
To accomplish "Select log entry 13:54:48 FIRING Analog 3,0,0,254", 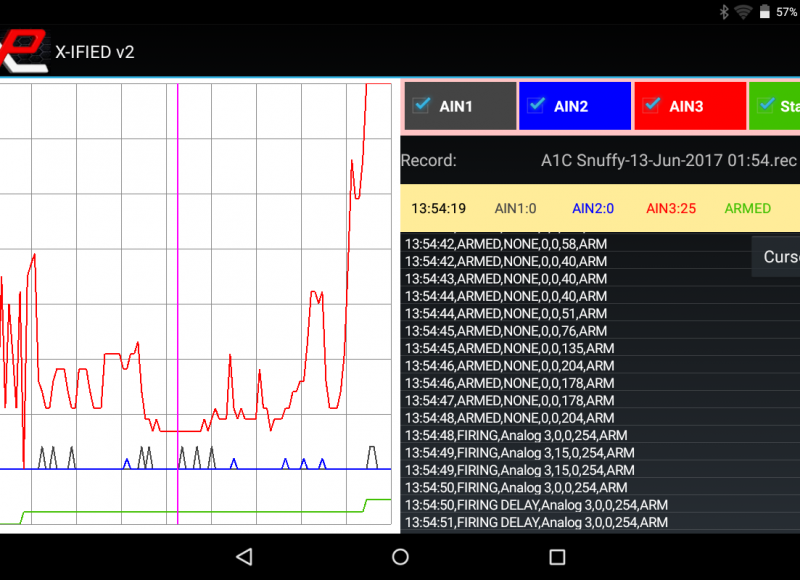I will coord(519,435).
